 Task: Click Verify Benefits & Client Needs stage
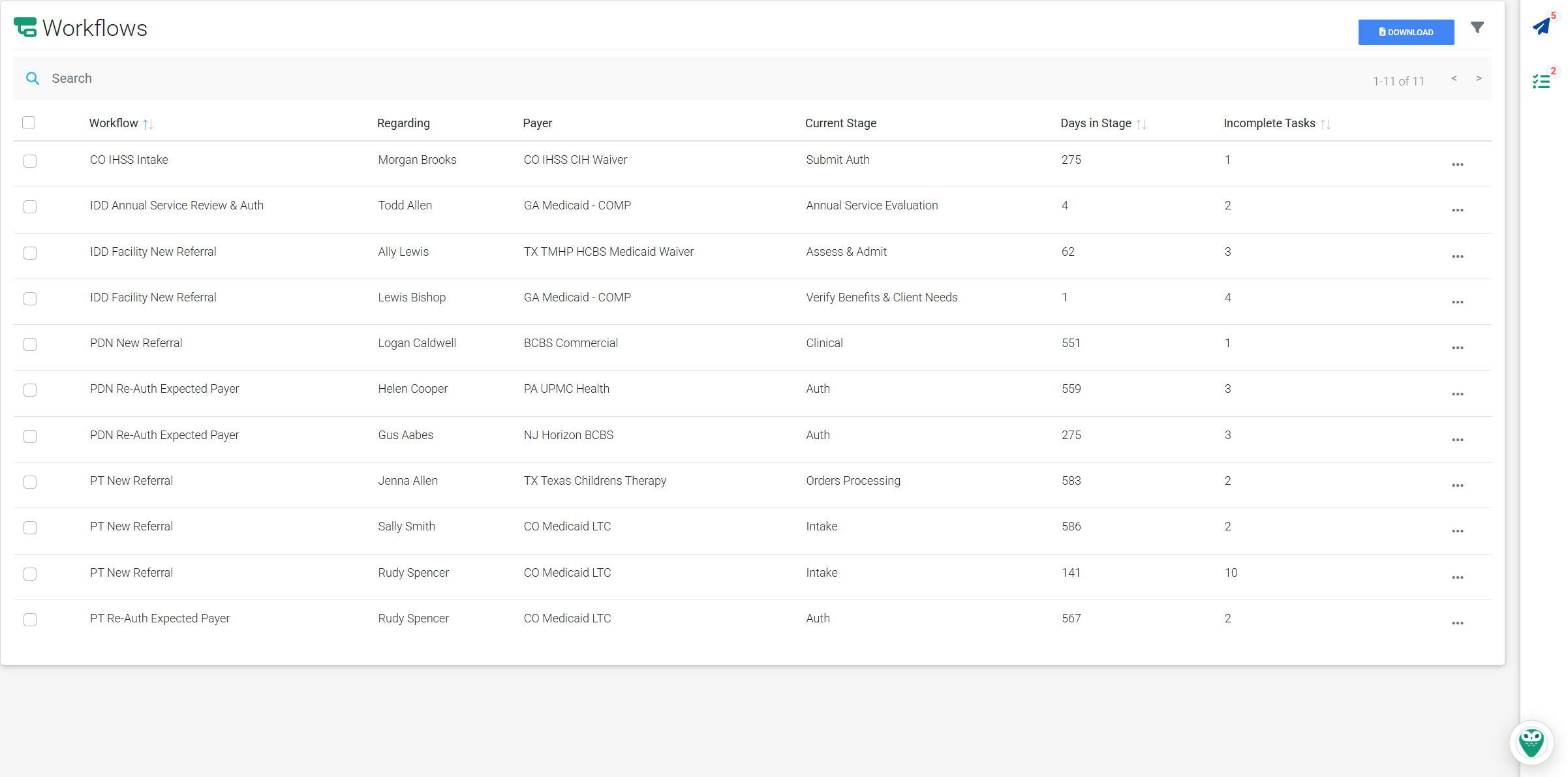[x=882, y=297]
